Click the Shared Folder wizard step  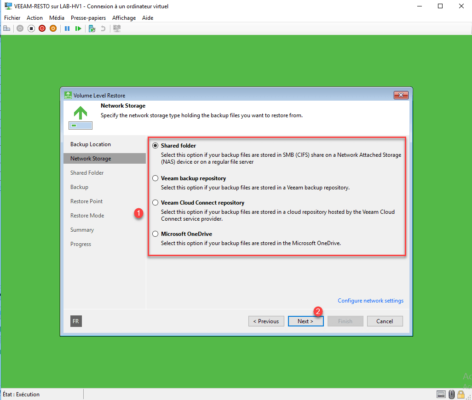click(x=87, y=173)
